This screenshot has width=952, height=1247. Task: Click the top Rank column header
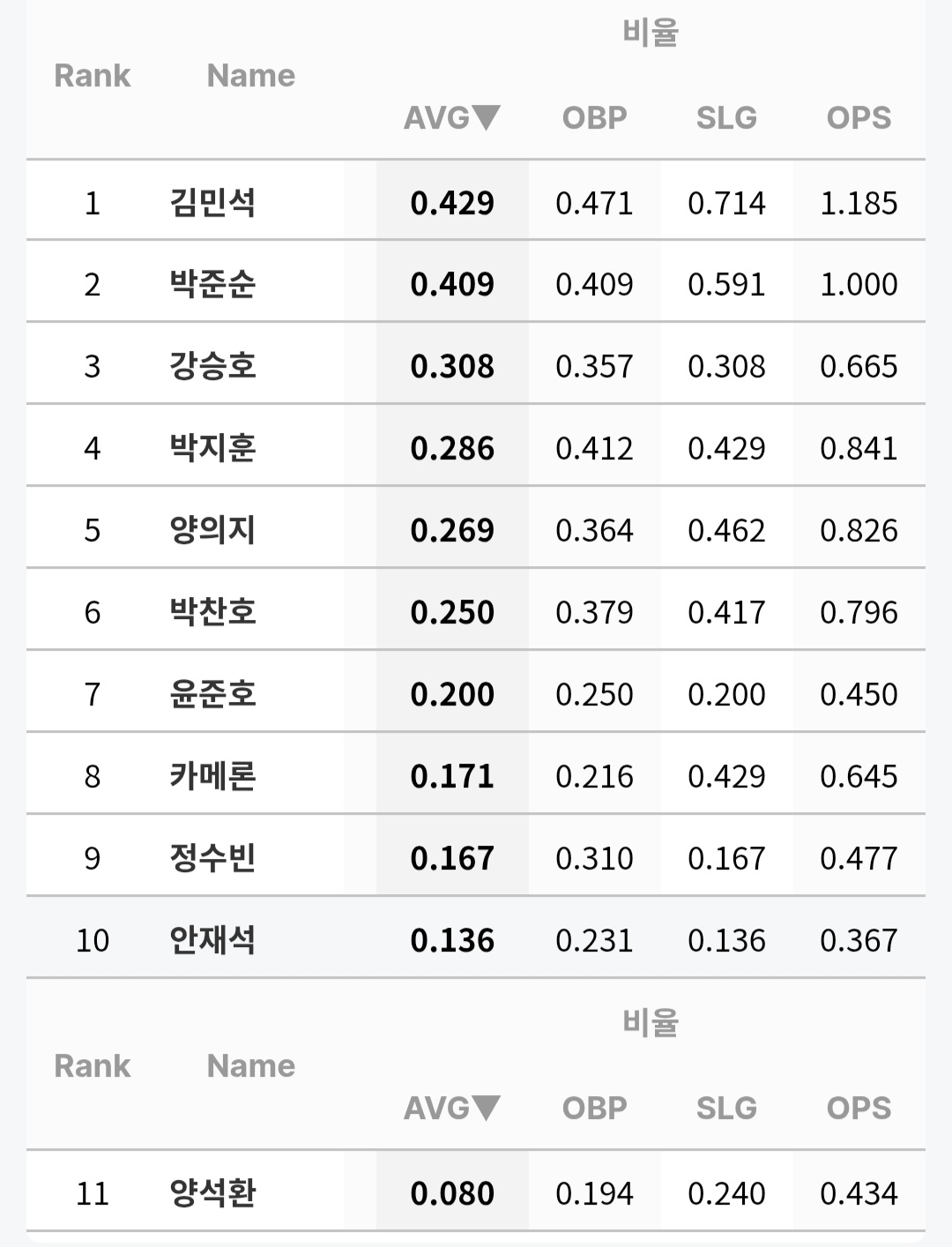coord(92,76)
